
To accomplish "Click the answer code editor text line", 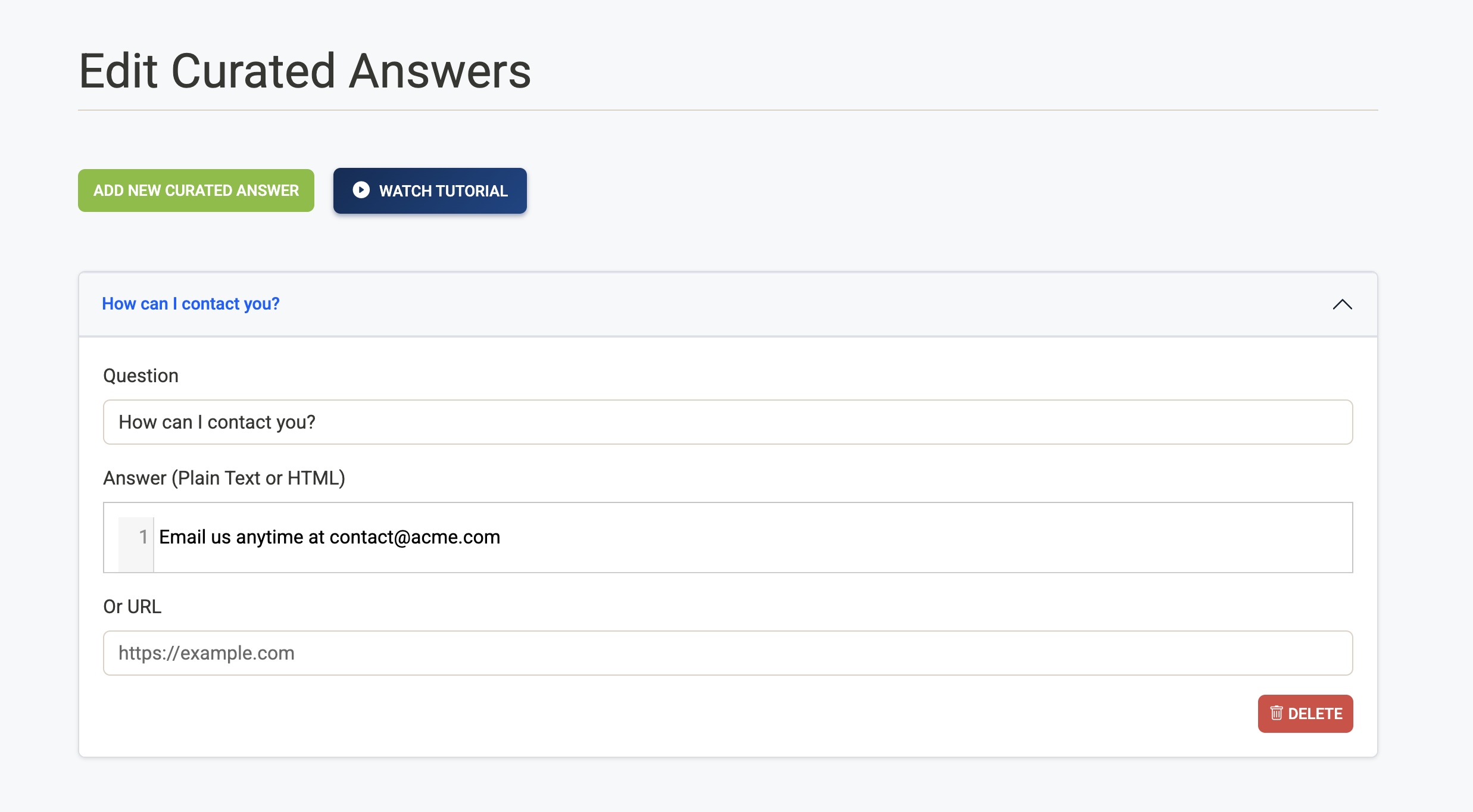I will point(329,537).
